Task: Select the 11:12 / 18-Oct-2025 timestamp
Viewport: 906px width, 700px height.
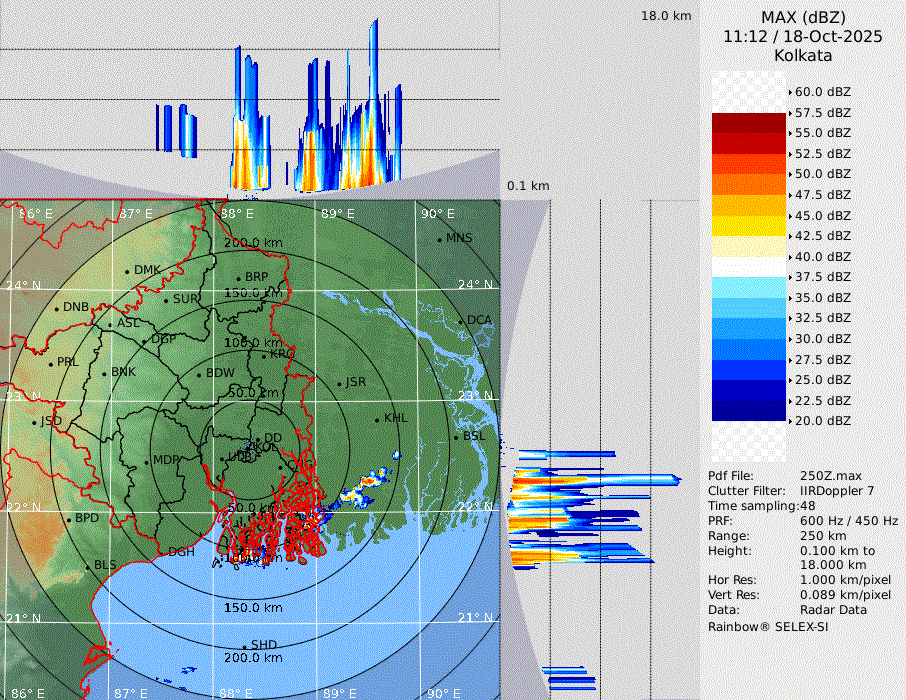Action: [803, 36]
